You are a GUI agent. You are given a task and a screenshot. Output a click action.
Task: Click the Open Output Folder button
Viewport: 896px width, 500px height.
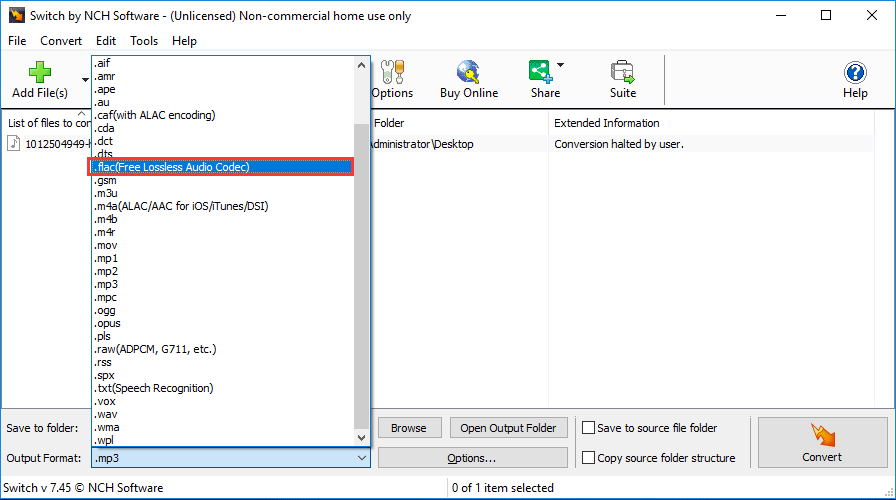[x=509, y=428]
